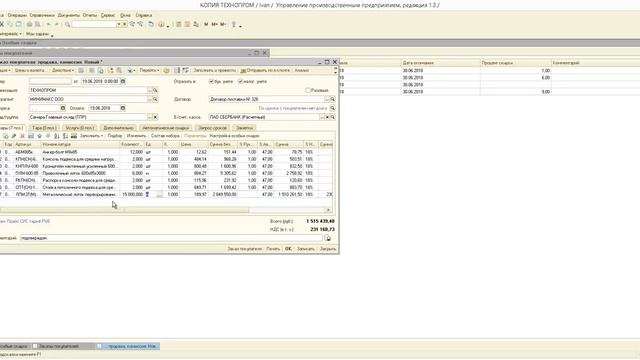
Task: Click magnifier next to МИНИМАКС ООО field
Action: point(155,99)
